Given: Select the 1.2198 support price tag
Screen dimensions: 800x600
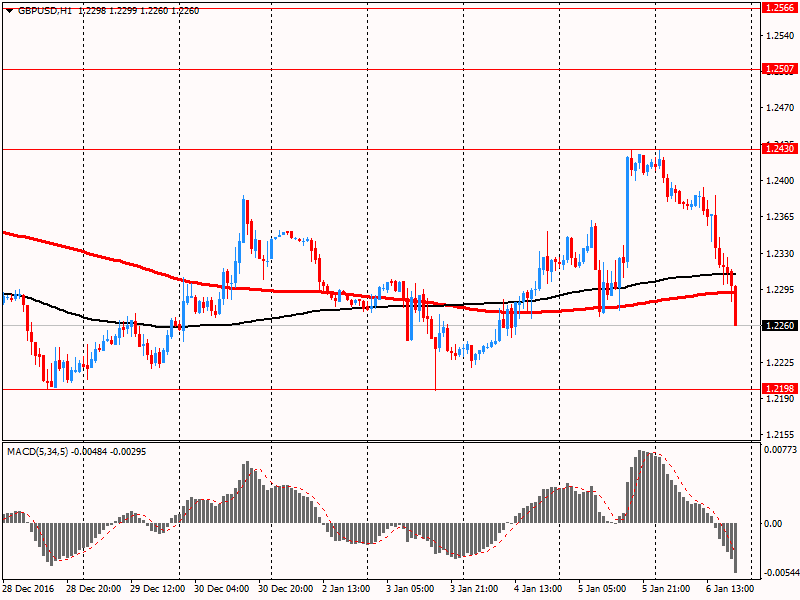Looking at the screenshot, I should (777, 389).
